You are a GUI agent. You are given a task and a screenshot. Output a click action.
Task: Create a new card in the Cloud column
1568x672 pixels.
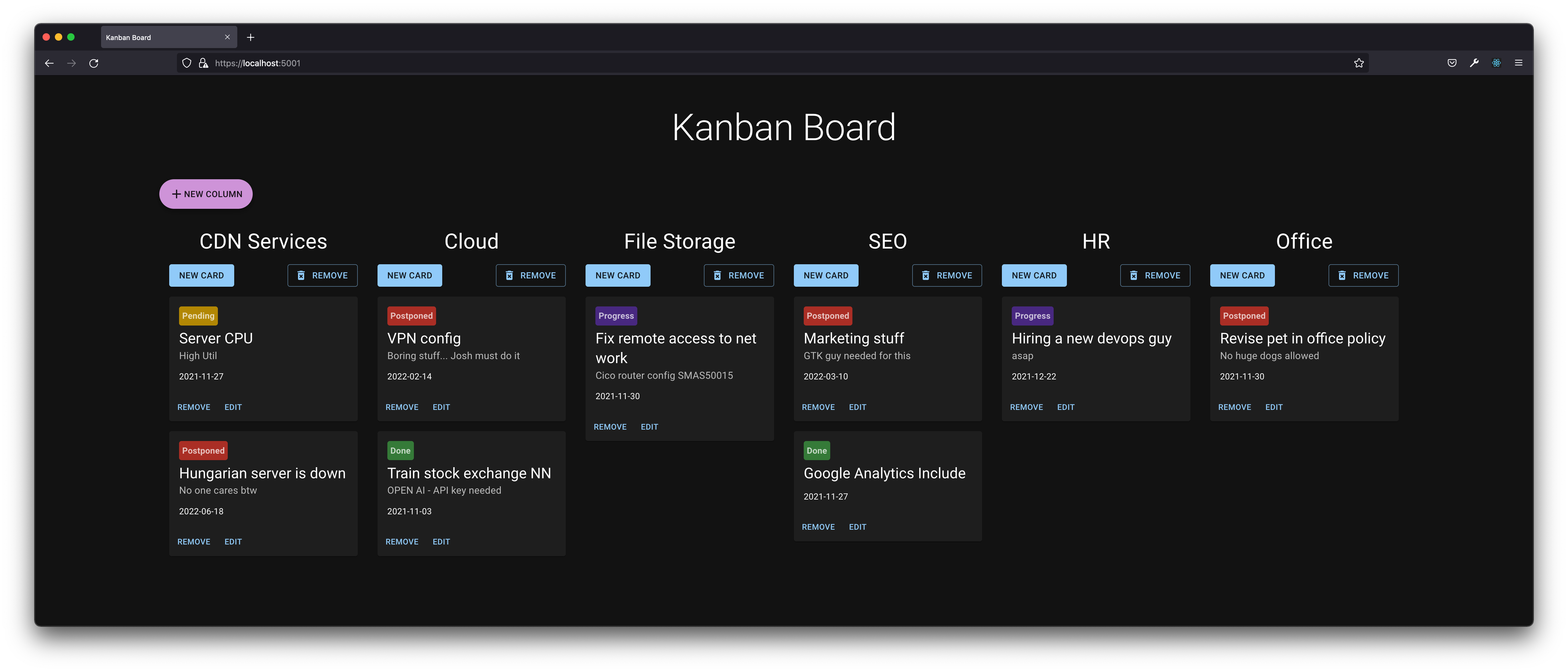tap(409, 275)
